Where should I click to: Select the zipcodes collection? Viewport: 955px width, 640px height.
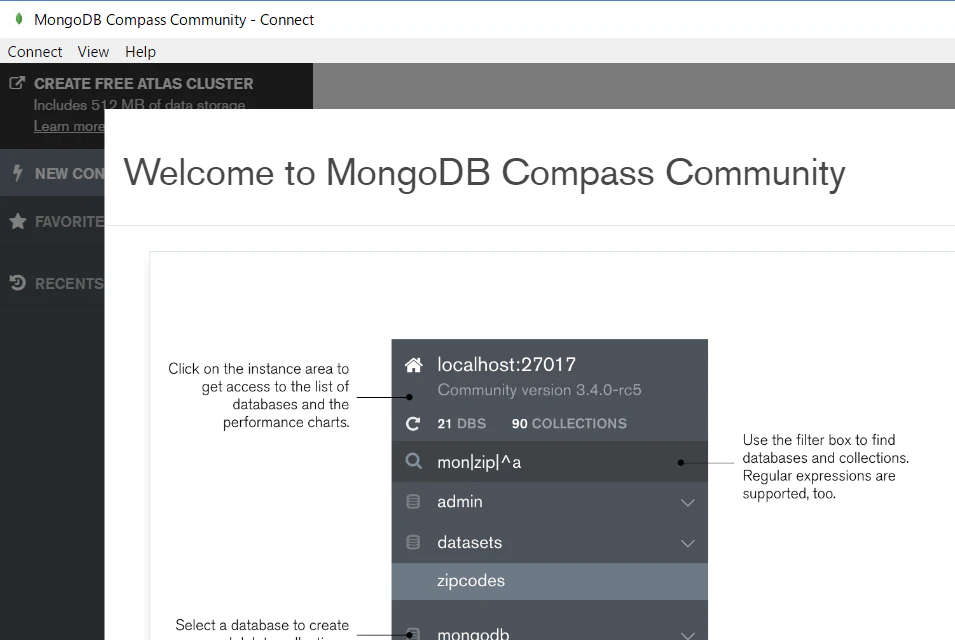point(549,581)
